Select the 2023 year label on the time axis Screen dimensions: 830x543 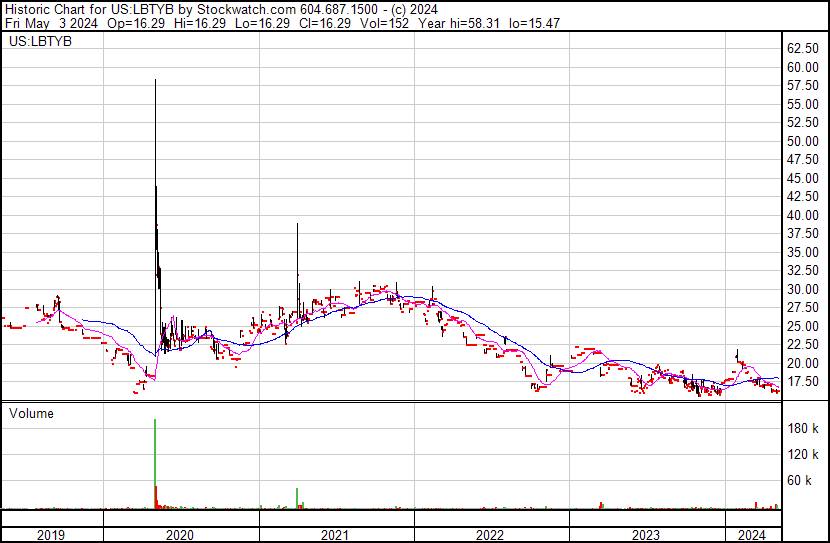[x=645, y=535]
